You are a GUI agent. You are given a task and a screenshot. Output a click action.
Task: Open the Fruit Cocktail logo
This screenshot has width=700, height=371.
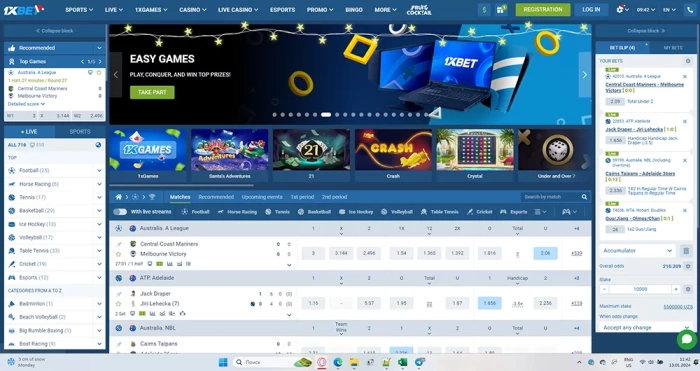click(x=419, y=9)
